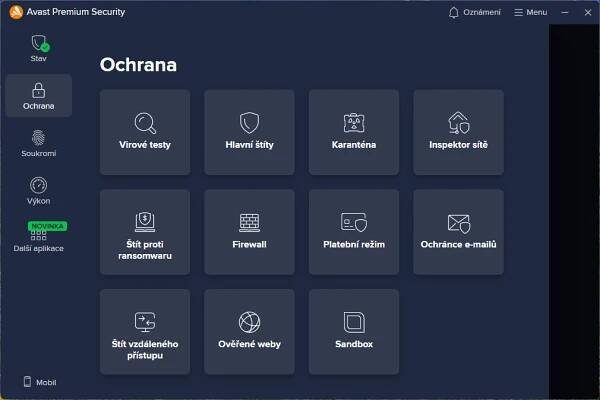
Task: Click the Avast logo icon
Action: pyautogui.click(x=16, y=12)
